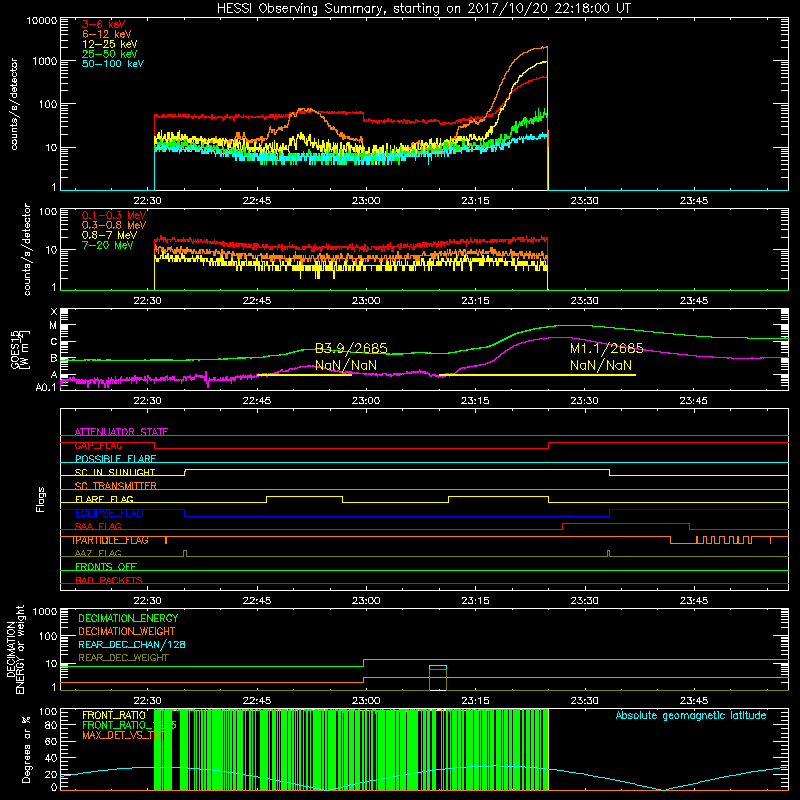Click the DECIMATION_ENERGY legend label
This screenshot has width=800, height=800.
pos(128,618)
